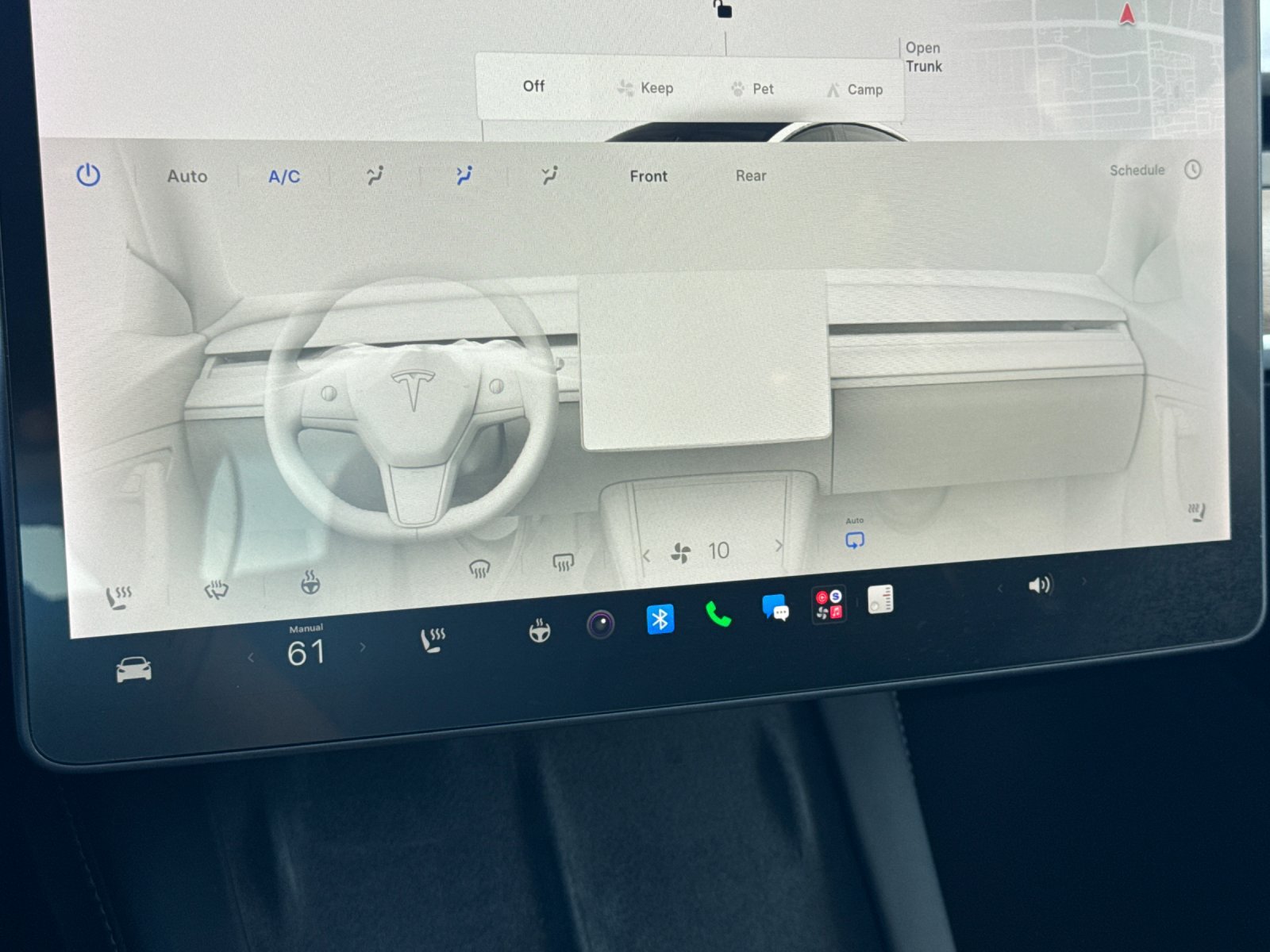Enable Auto climate mode
Screen dimensions: 1270x952
[187, 176]
